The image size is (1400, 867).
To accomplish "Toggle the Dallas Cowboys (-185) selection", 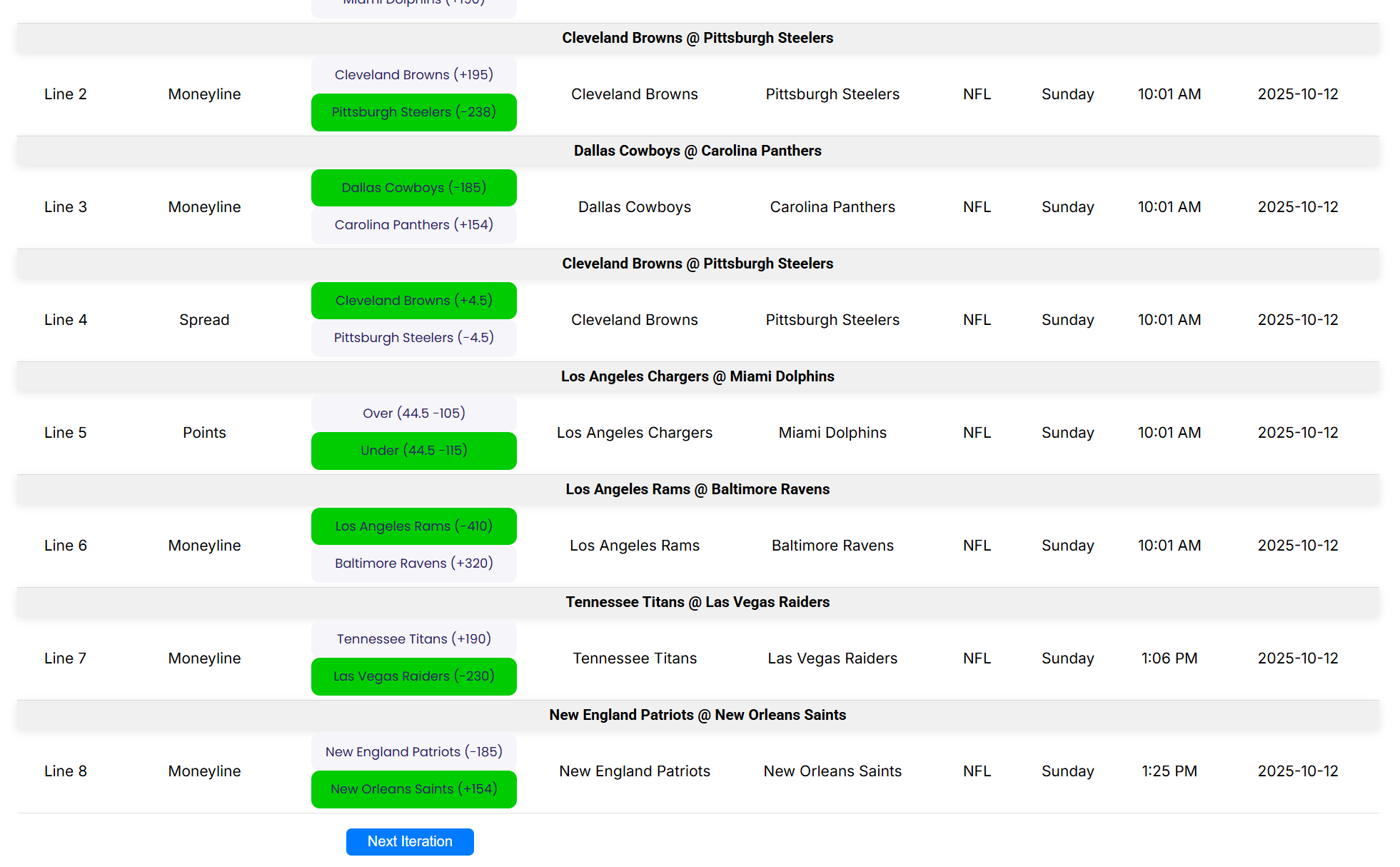I will tap(413, 188).
